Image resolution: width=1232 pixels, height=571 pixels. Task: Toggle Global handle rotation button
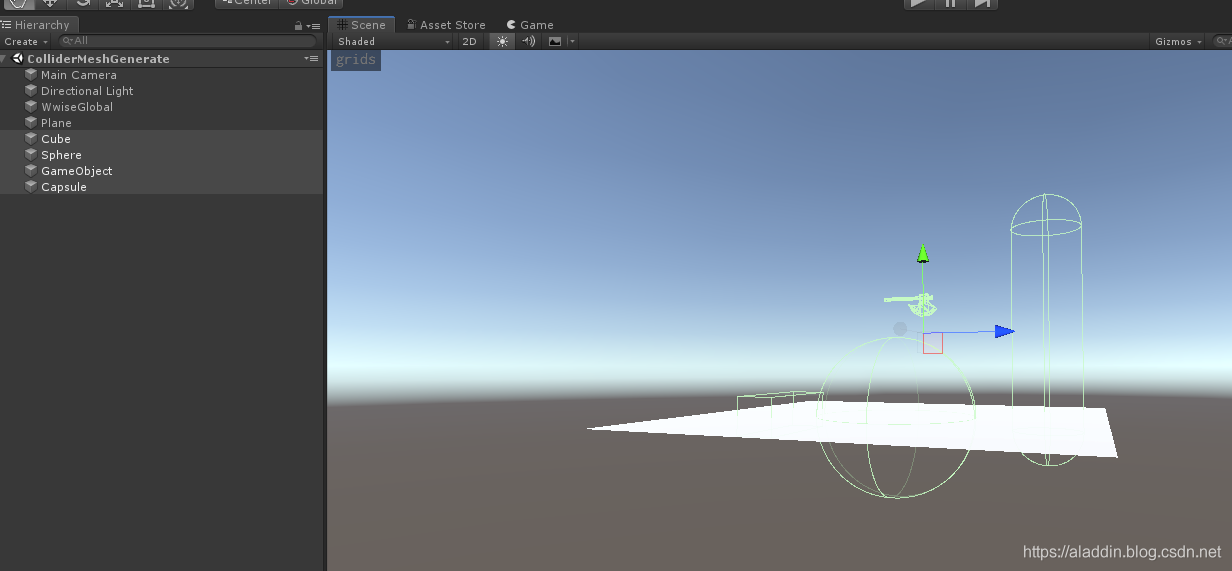point(310,3)
